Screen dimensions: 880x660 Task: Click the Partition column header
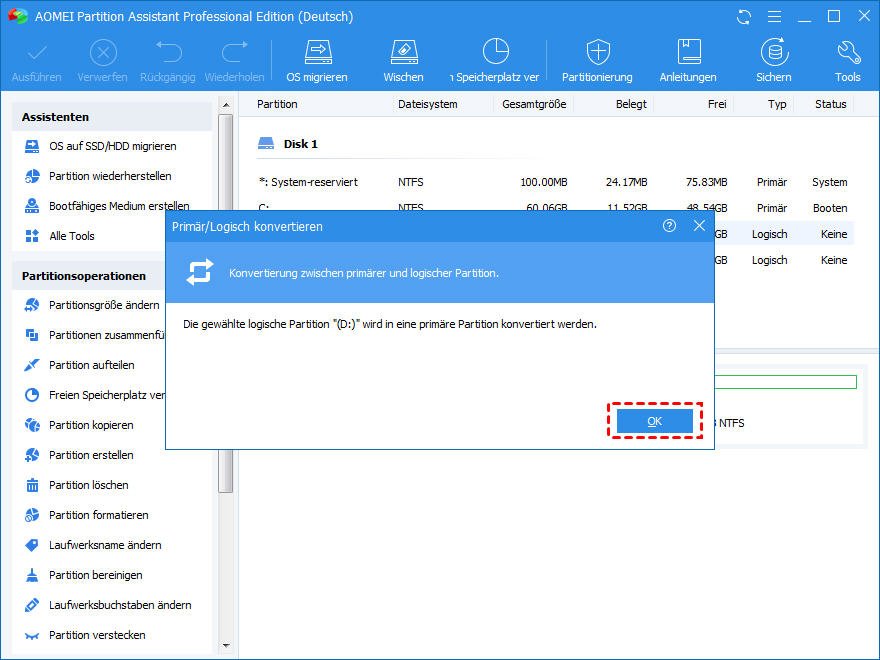pyautogui.click(x=277, y=104)
